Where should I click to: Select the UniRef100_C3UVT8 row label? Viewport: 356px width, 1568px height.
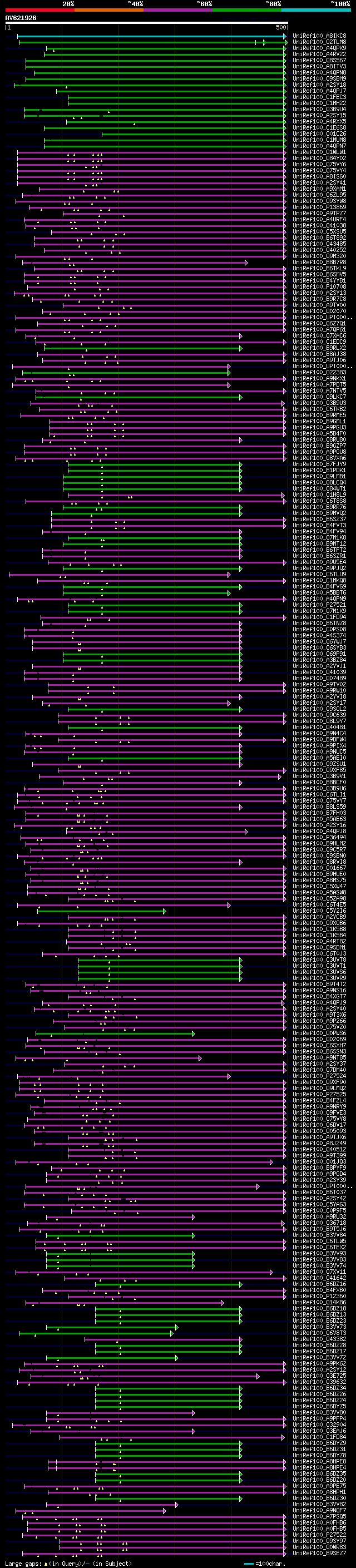(x=319, y=960)
